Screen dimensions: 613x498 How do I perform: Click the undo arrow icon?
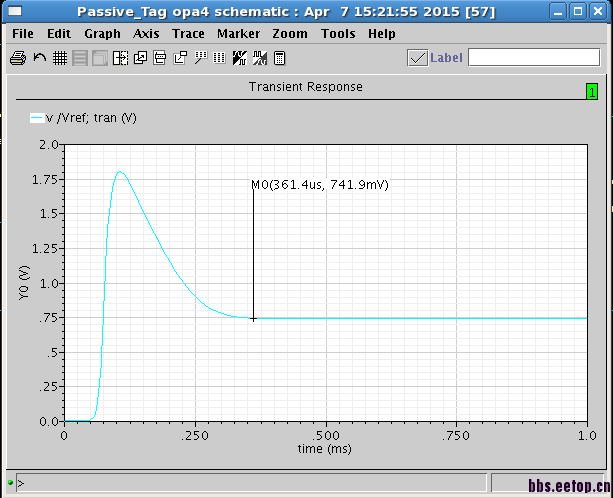pyautogui.click(x=39, y=58)
